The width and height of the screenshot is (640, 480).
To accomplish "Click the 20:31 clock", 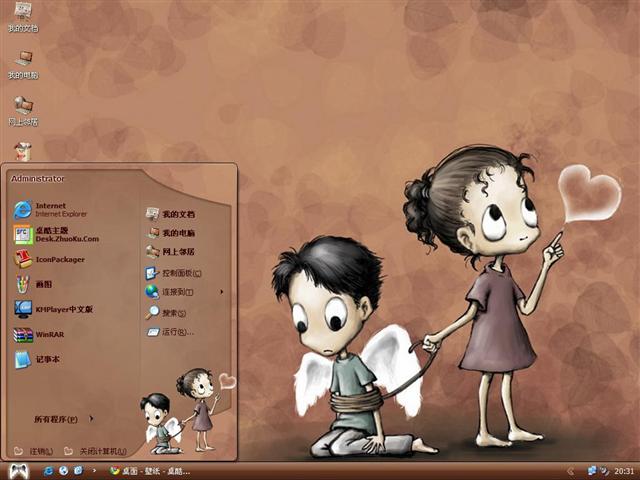I will click(x=624, y=471).
